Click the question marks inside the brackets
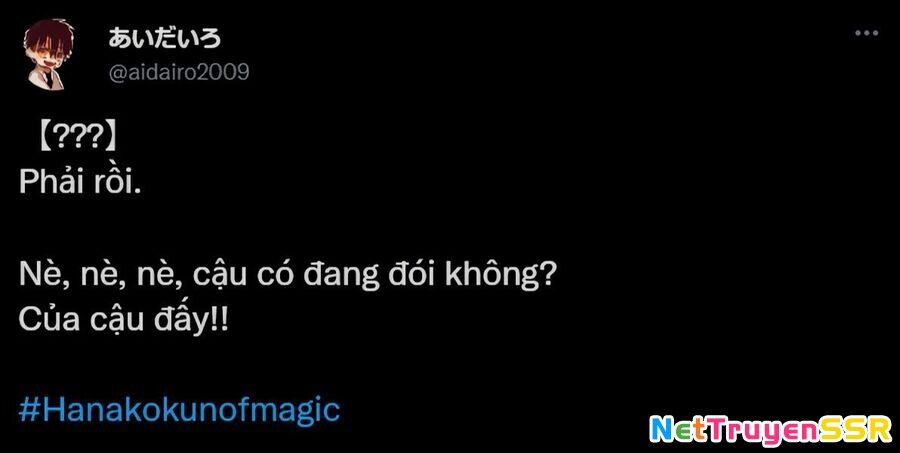900x453 pixels. (78, 137)
